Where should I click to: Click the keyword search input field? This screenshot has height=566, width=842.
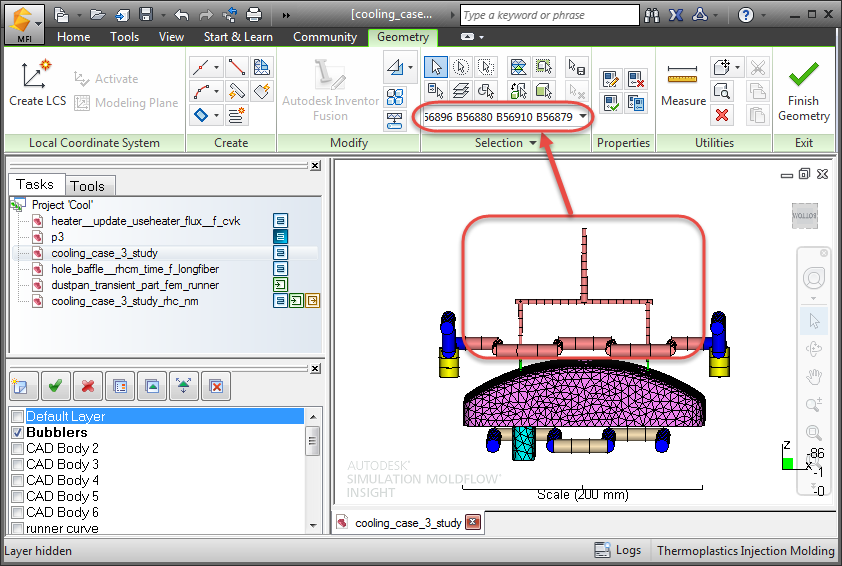tap(550, 15)
